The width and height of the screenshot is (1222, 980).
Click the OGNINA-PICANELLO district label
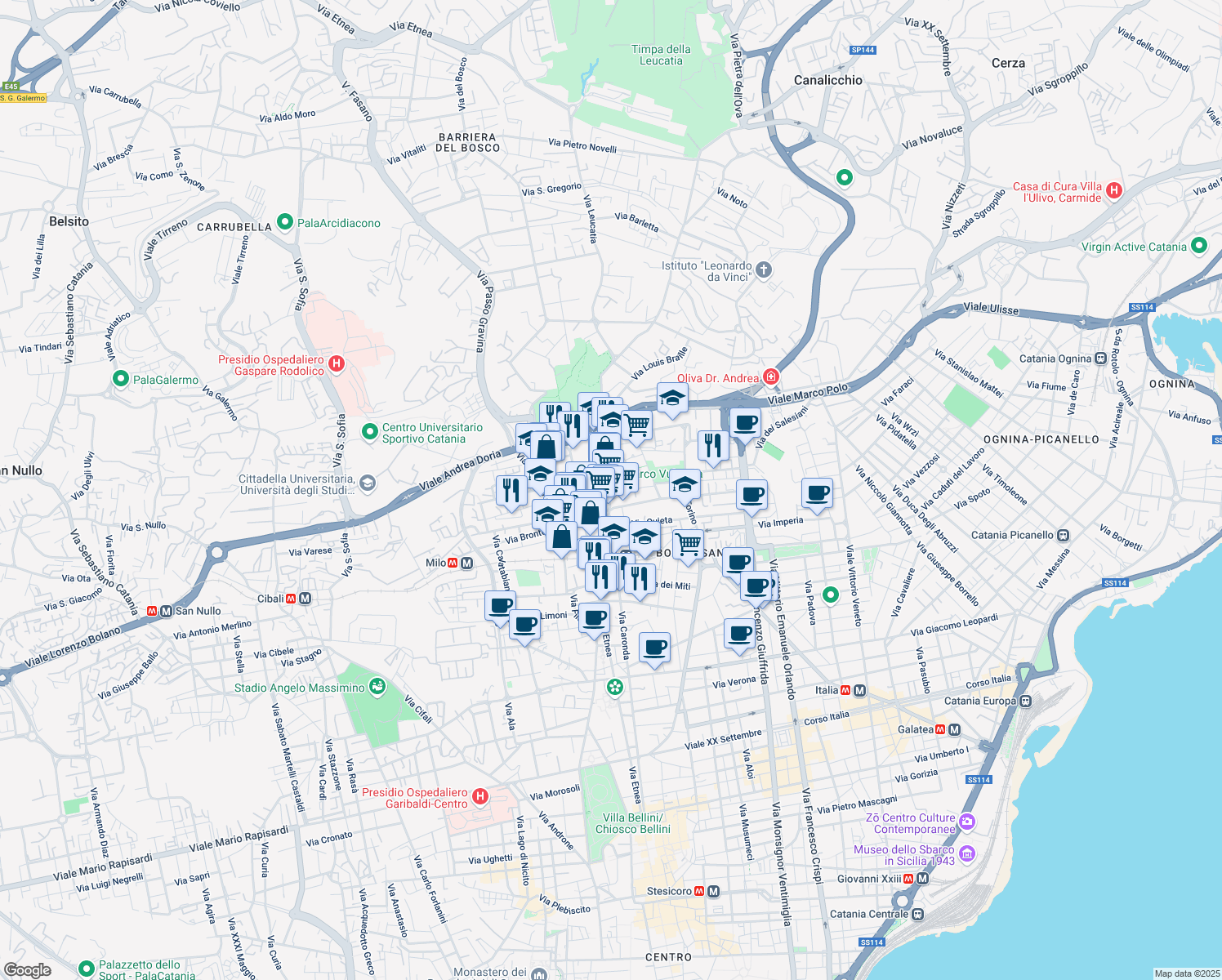(1041, 439)
